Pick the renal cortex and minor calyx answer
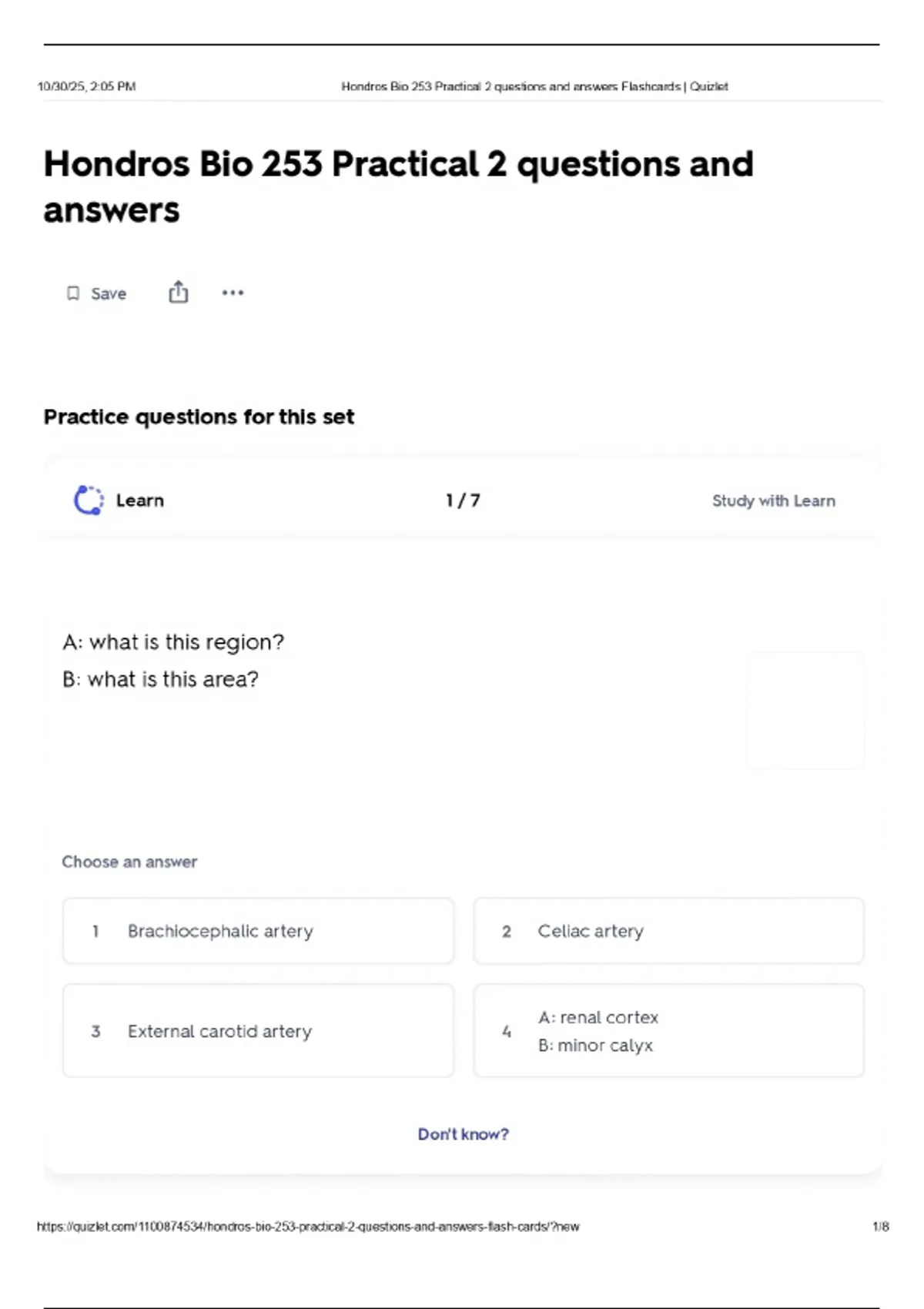The width and height of the screenshot is (924, 1309). point(668,1031)
